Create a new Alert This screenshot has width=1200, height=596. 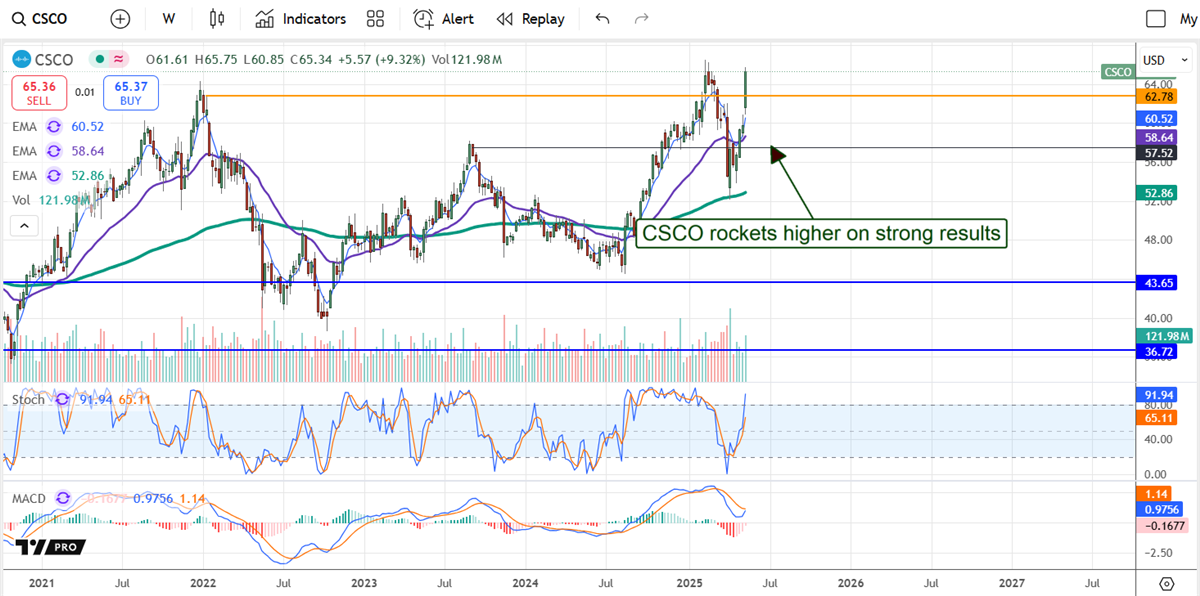click(x=444, y=19)
